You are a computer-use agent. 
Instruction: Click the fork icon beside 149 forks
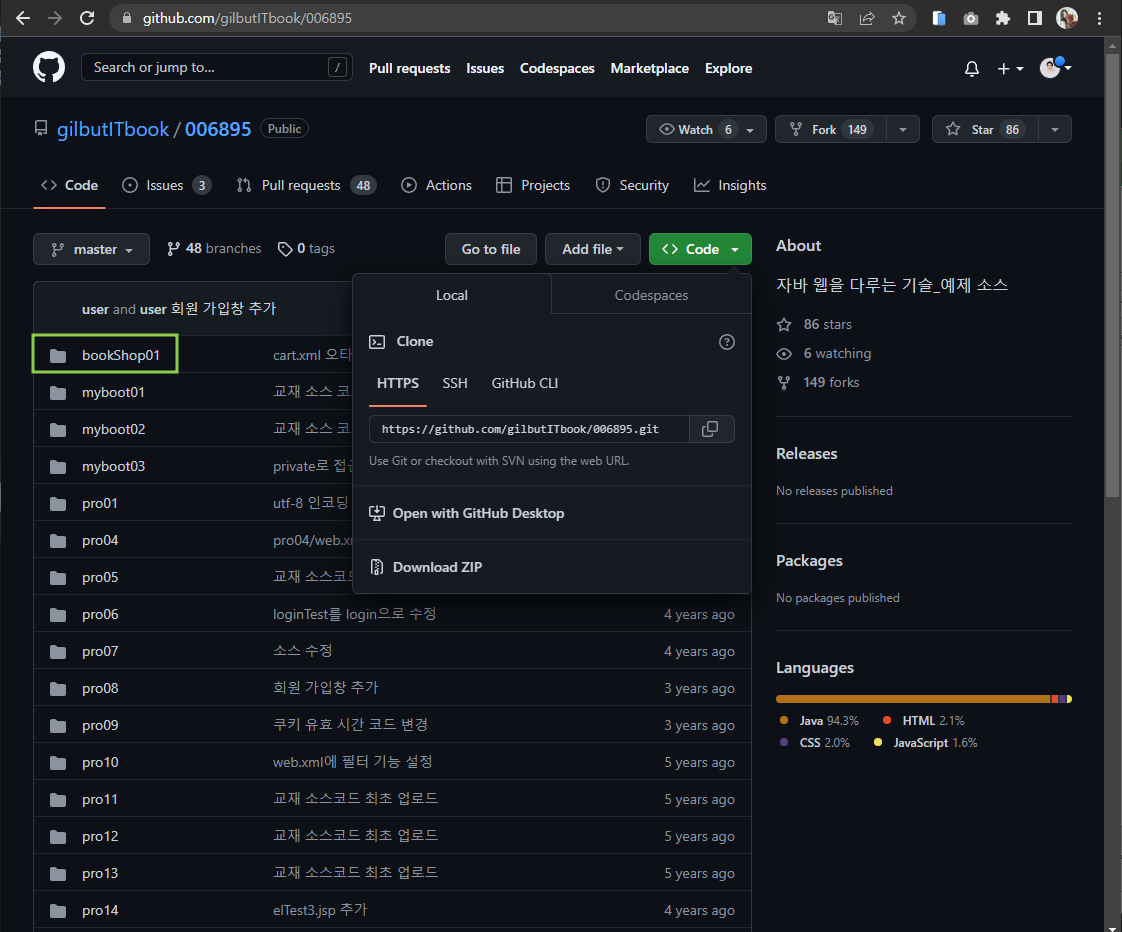pyautogui.click(x=784, y=383)
